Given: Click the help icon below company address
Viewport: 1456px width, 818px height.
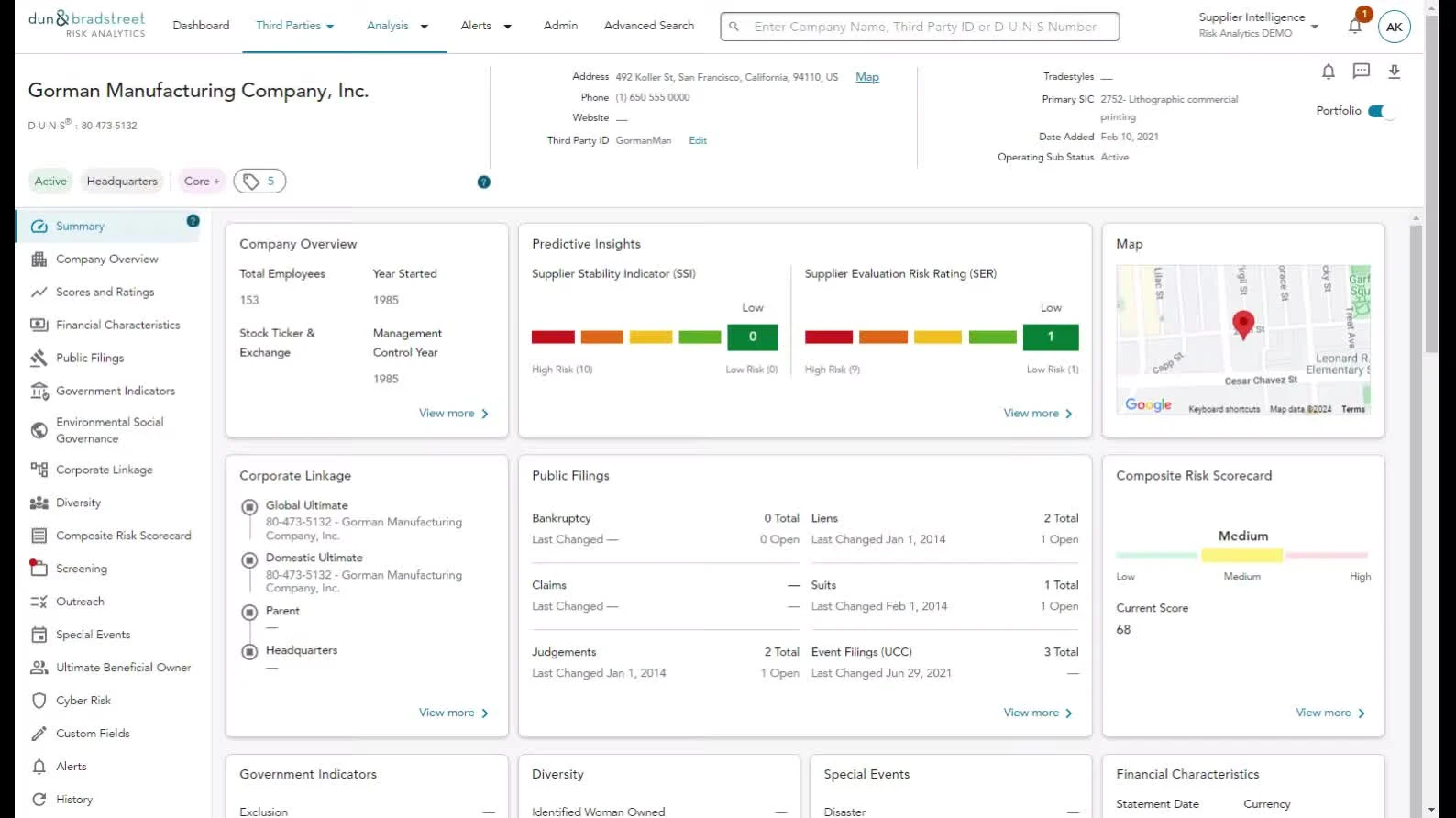Looking at the screenshot, I should tap(484, 182).
